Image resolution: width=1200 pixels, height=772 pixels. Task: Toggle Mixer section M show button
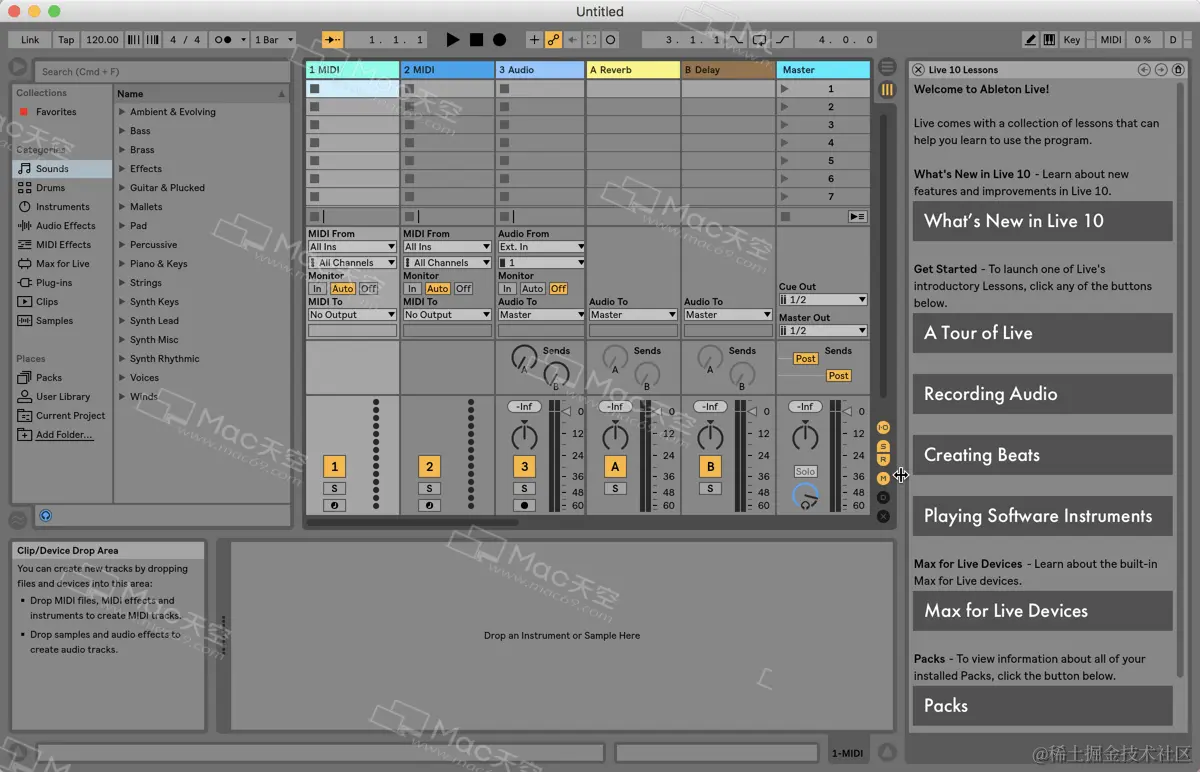pyautogui.click(x=883, y=479)
